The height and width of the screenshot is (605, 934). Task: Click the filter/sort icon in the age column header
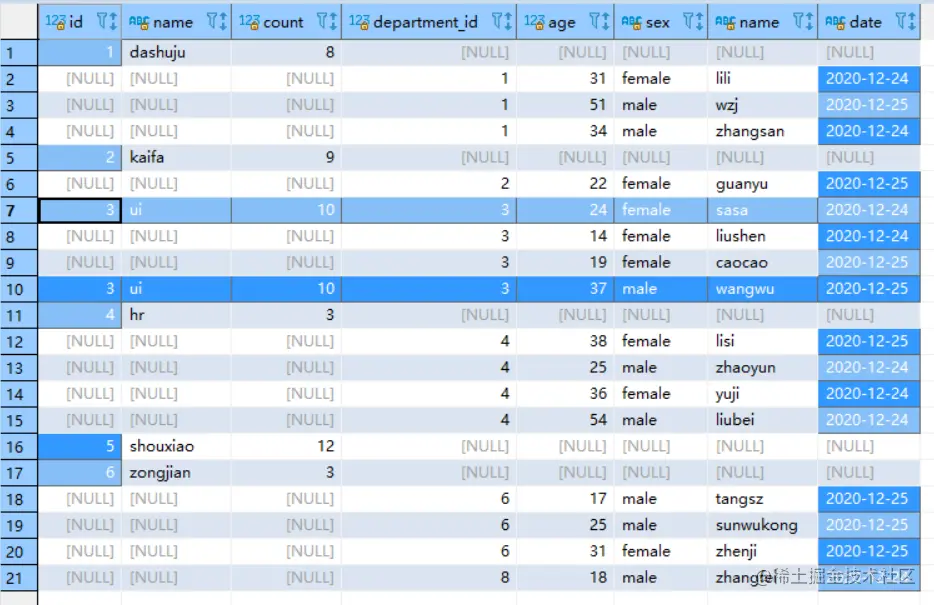pyautogui.click(x=599, y=22)
